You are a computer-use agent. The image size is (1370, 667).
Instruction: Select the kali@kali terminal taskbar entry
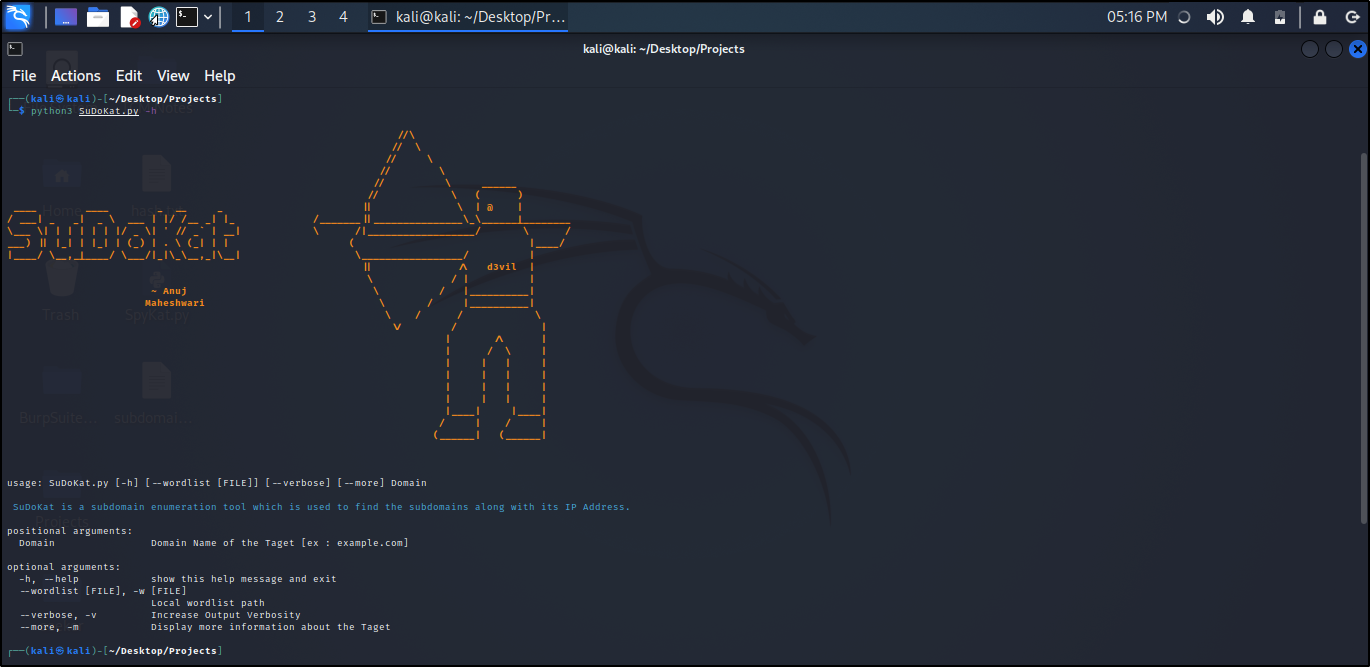pyautogui.click(x=468, y=17)
